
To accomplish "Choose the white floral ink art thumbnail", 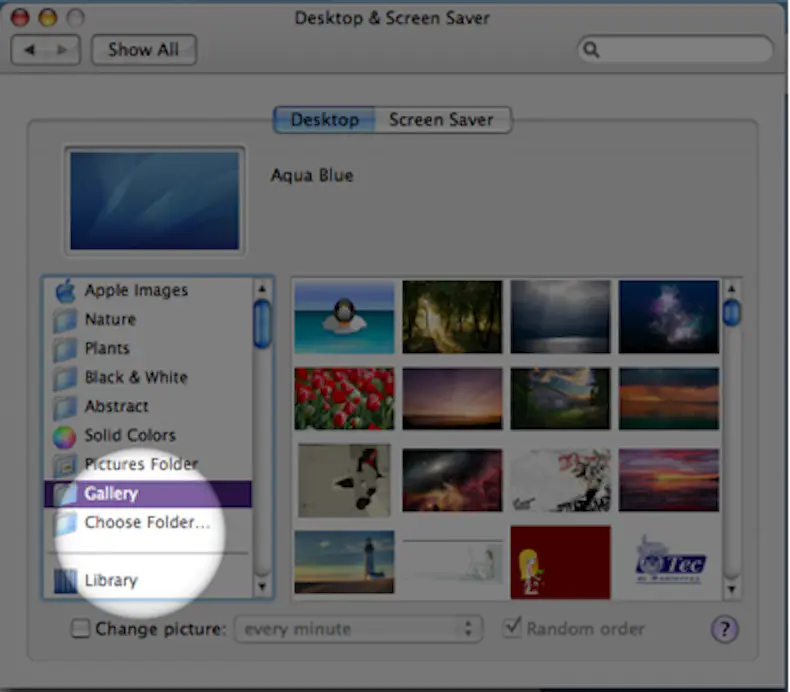I will (x=560, y=480).
